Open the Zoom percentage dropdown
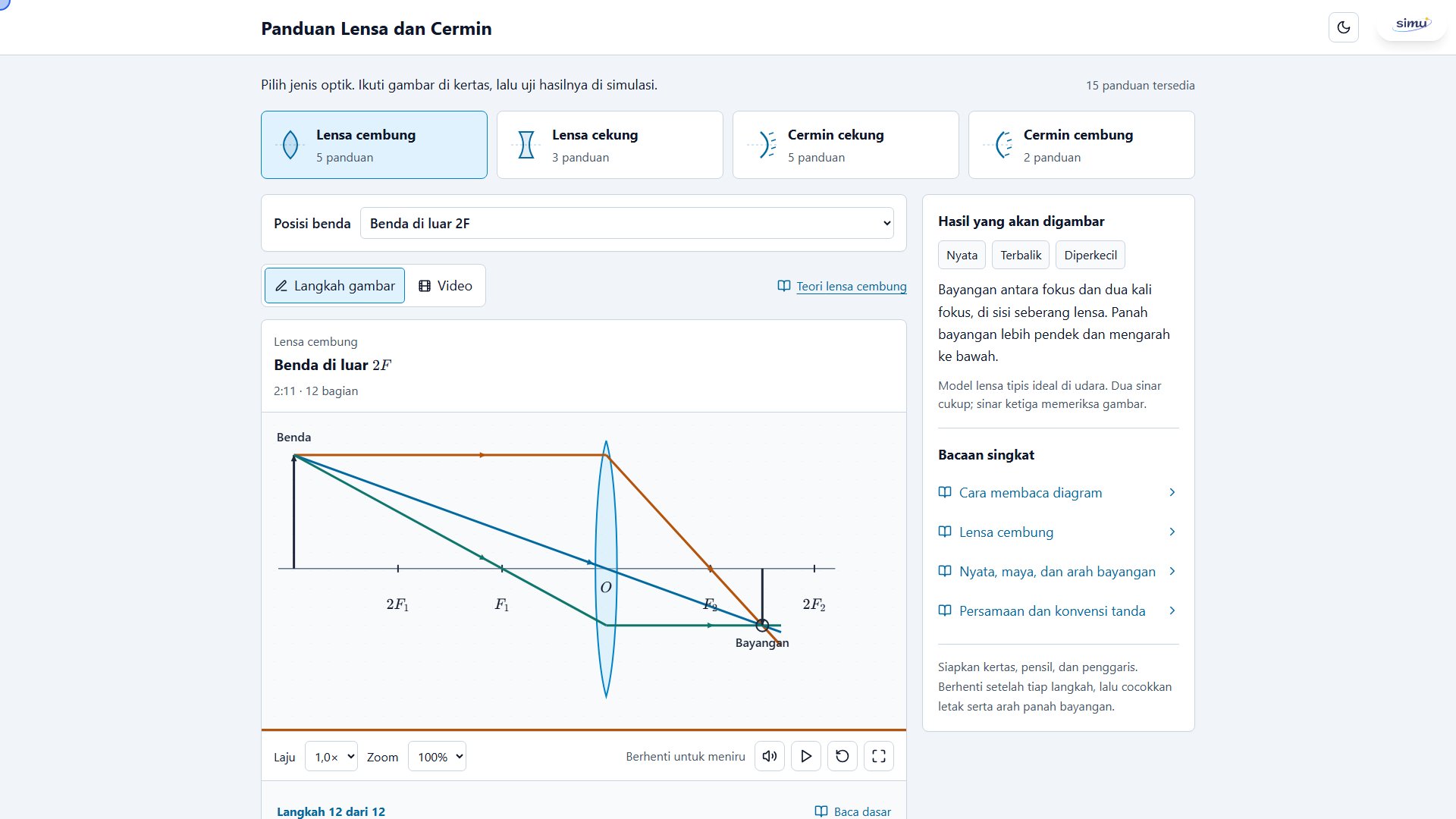The height and width of the screenshot is (819, 1456). [437, 756]
